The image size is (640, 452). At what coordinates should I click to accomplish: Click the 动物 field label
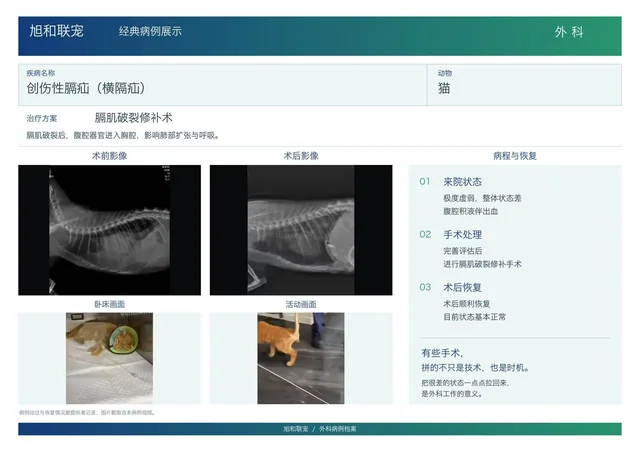tap(445, 73)
